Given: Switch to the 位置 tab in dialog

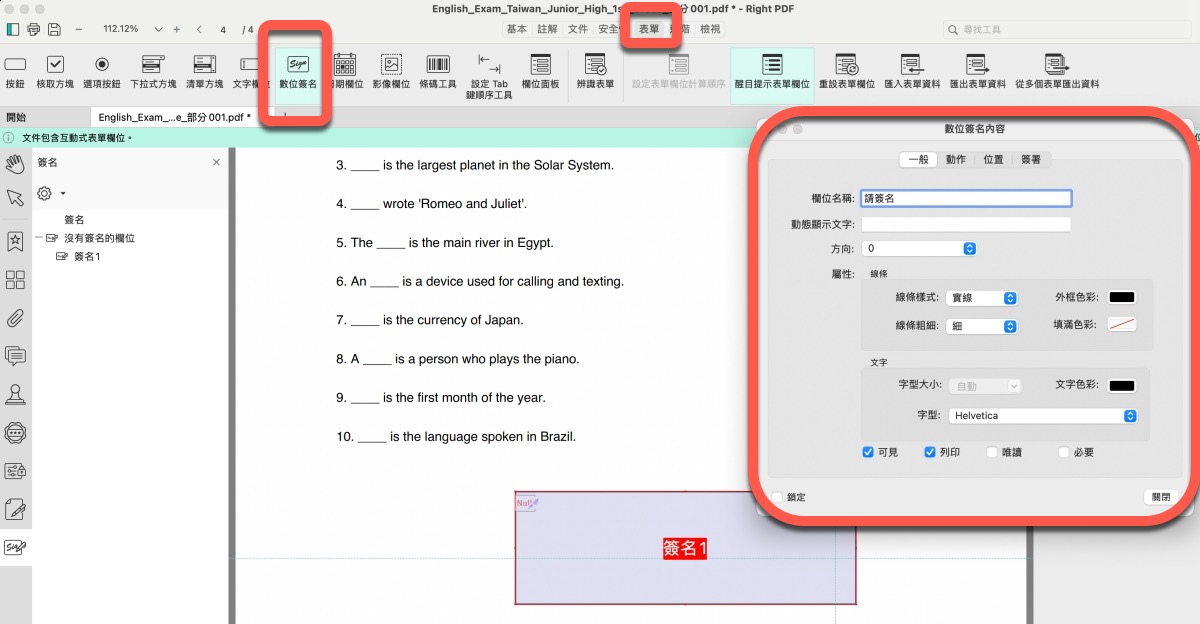Looking at the screenshot, I should [x=993, y=159].
